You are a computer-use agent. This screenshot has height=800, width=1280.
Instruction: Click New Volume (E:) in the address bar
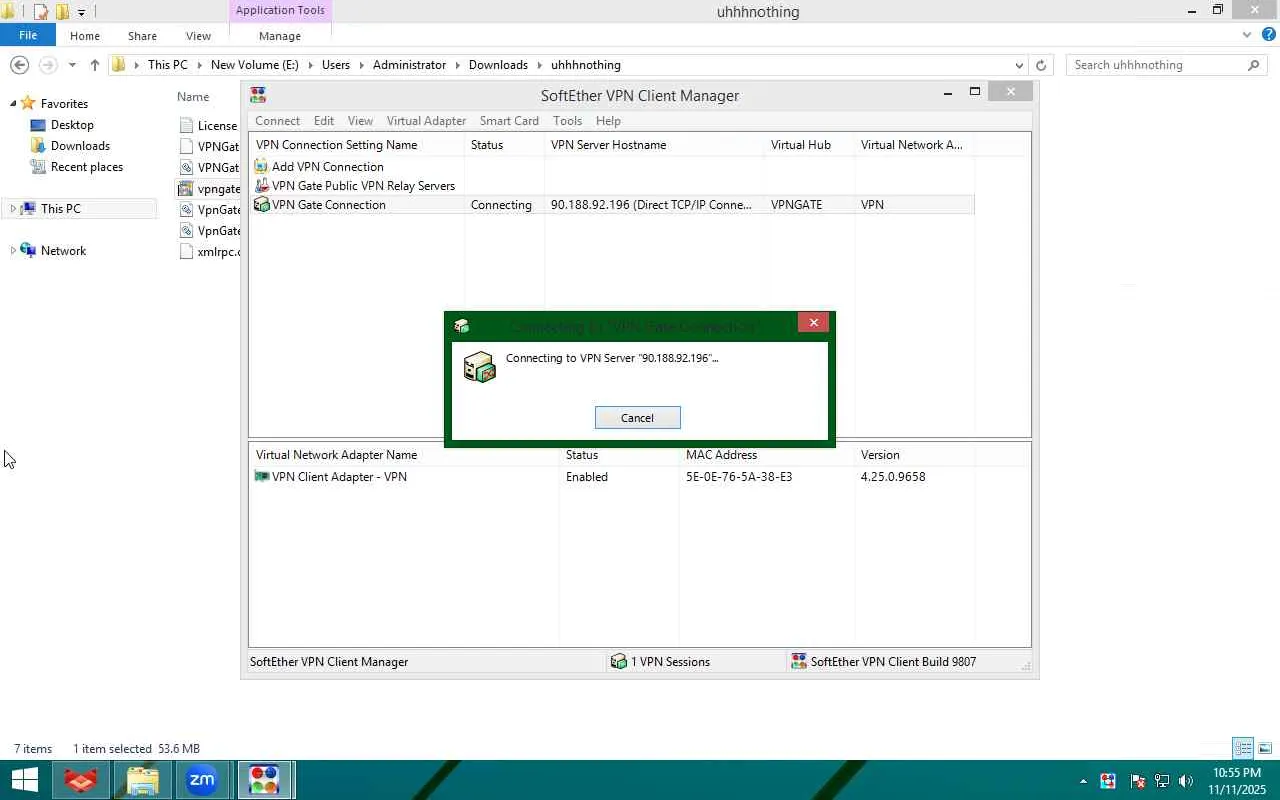[x=255, y=65]
